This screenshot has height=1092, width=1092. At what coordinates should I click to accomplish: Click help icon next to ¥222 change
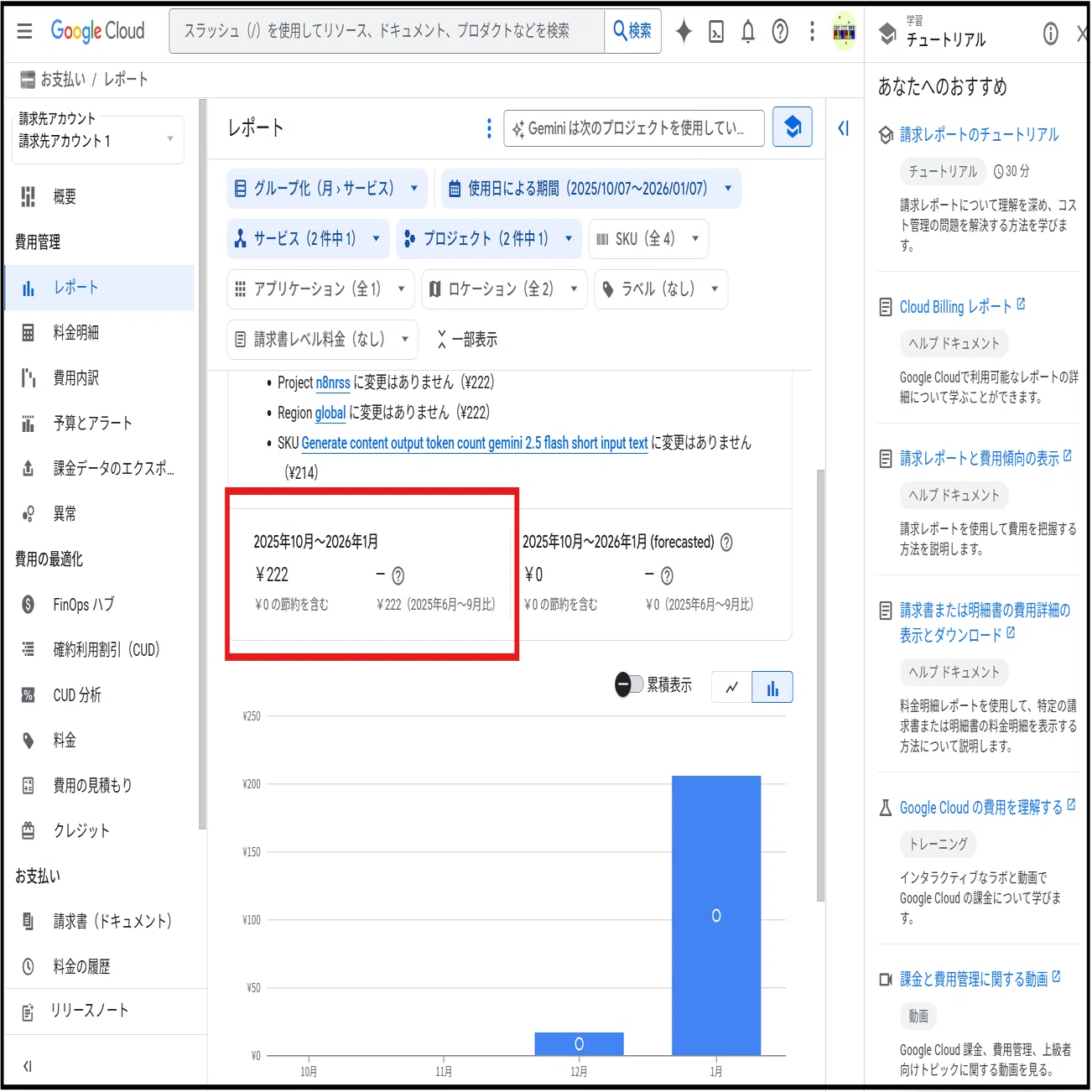(x=398, y=576)
